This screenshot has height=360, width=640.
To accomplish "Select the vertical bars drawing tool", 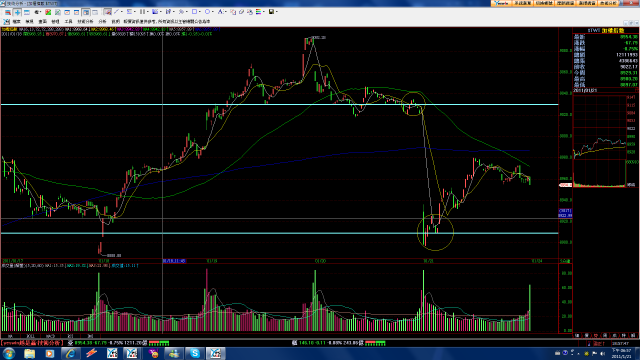I will (142, 12).
